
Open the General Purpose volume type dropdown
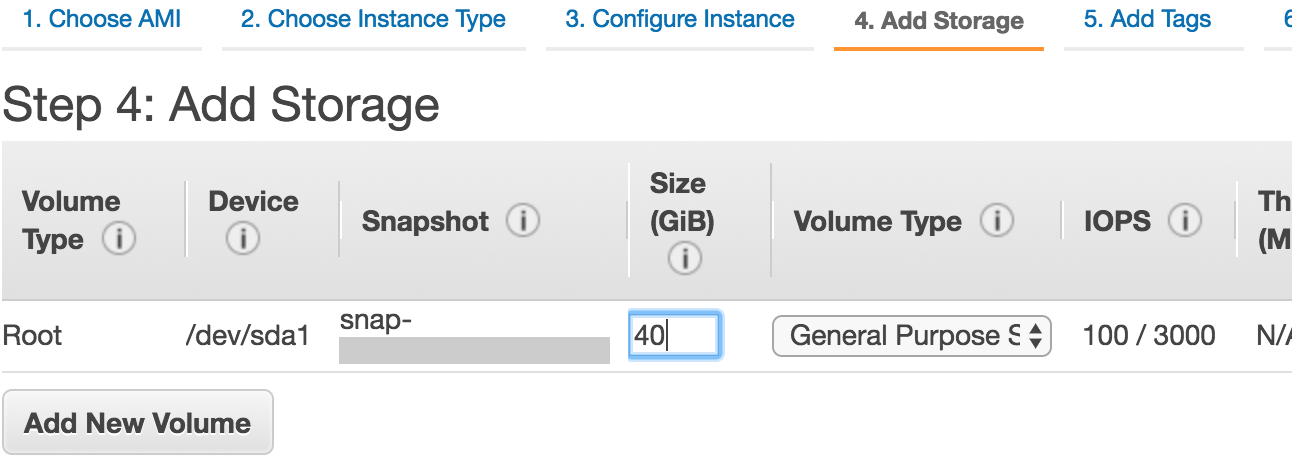tap(911, 336)
